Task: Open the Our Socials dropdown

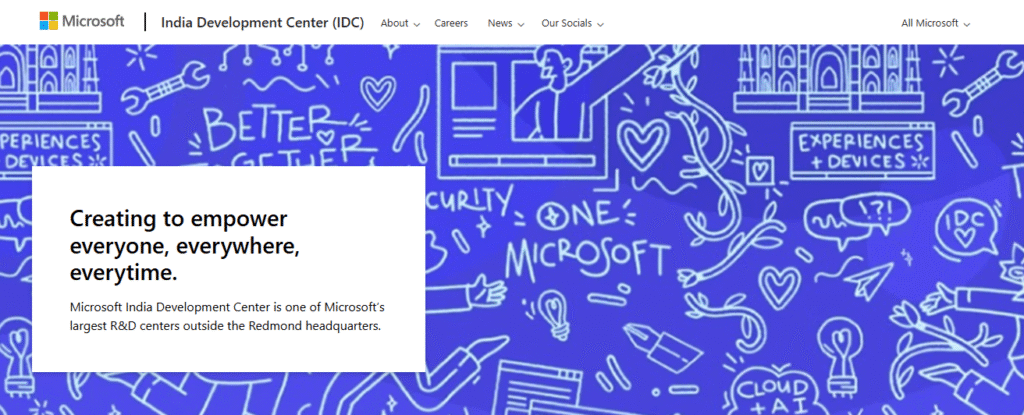Action: tap(572, 23)
